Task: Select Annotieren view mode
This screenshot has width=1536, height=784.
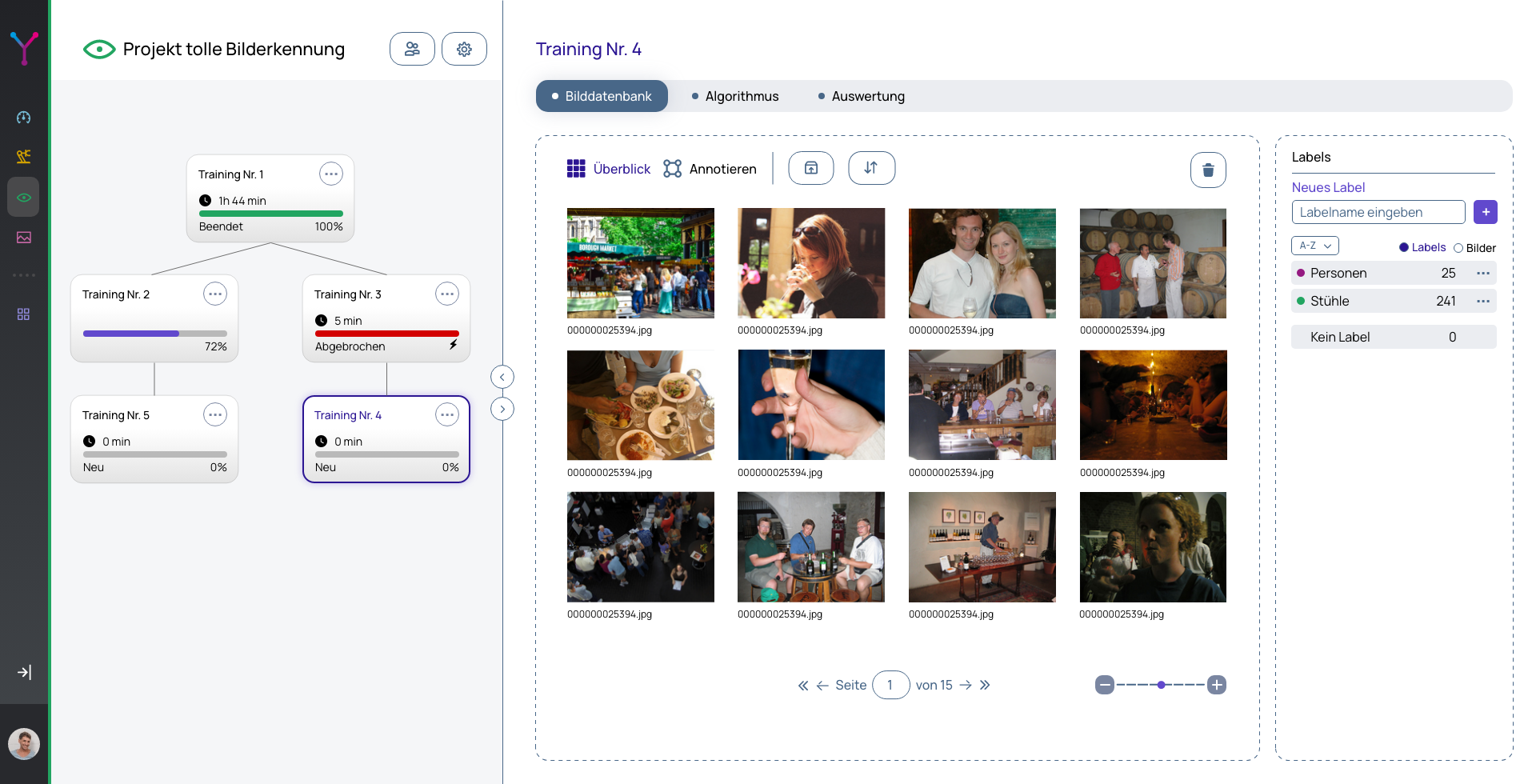Action: pyautogui.click(x=710, y=169)
